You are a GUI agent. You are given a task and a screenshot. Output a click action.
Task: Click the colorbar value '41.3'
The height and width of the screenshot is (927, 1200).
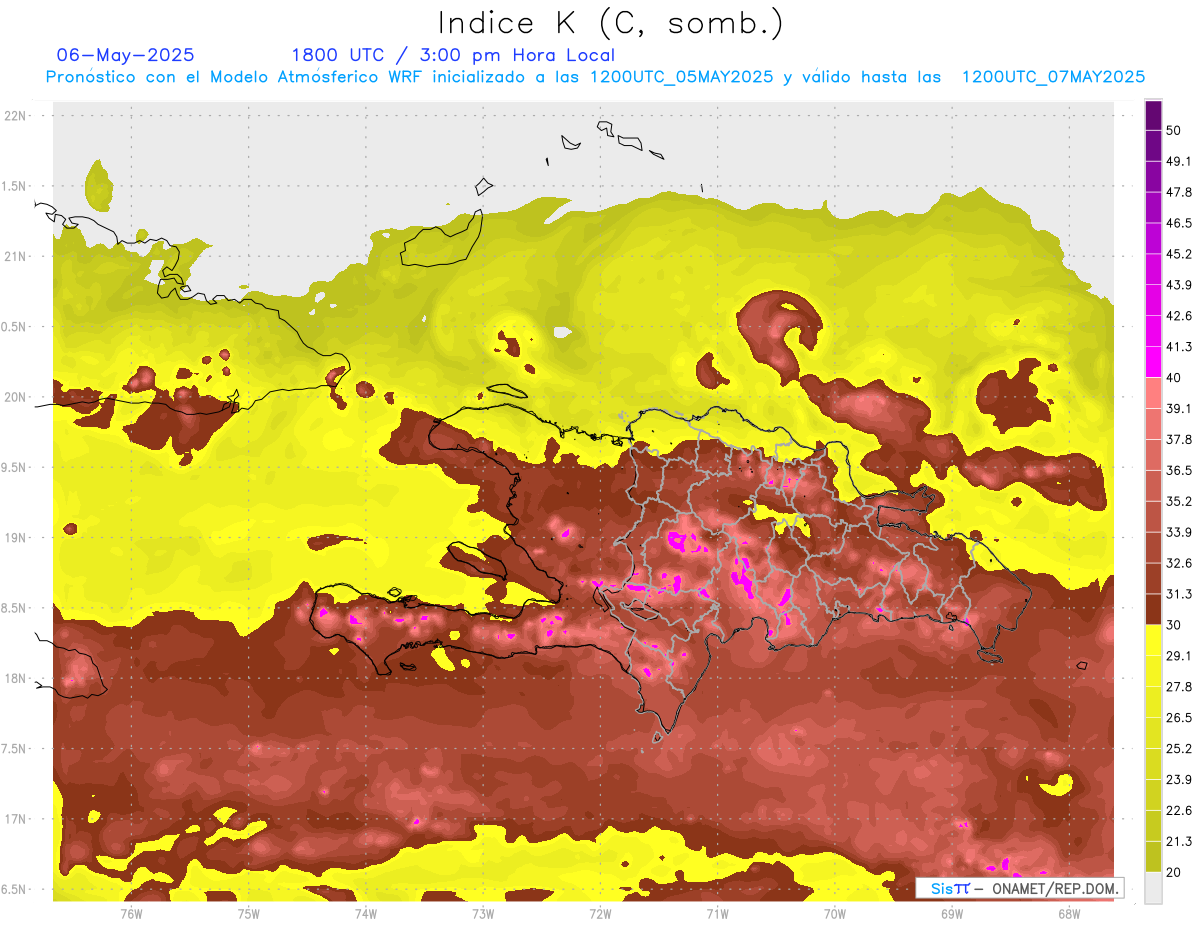(1178, 348)
